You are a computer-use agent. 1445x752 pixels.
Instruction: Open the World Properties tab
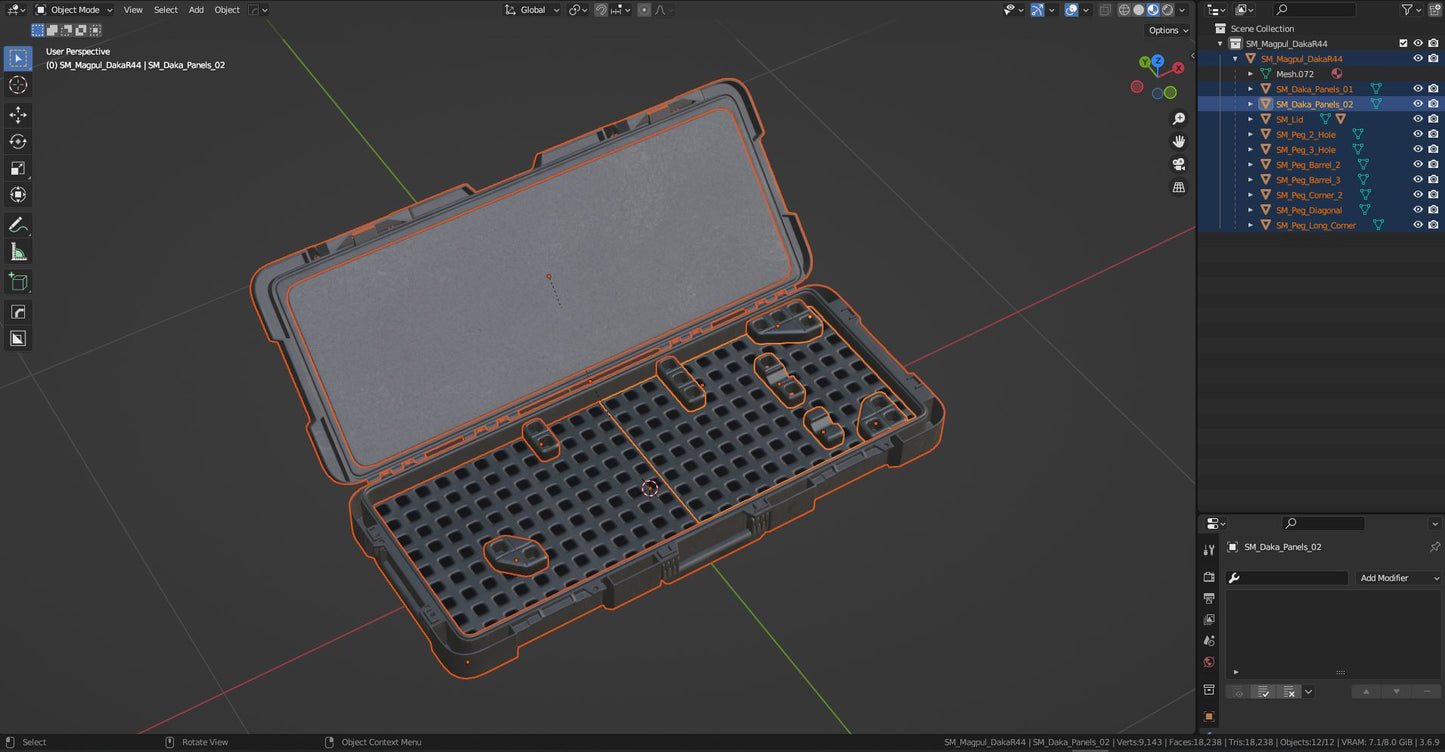click(x=1208, y=662)
